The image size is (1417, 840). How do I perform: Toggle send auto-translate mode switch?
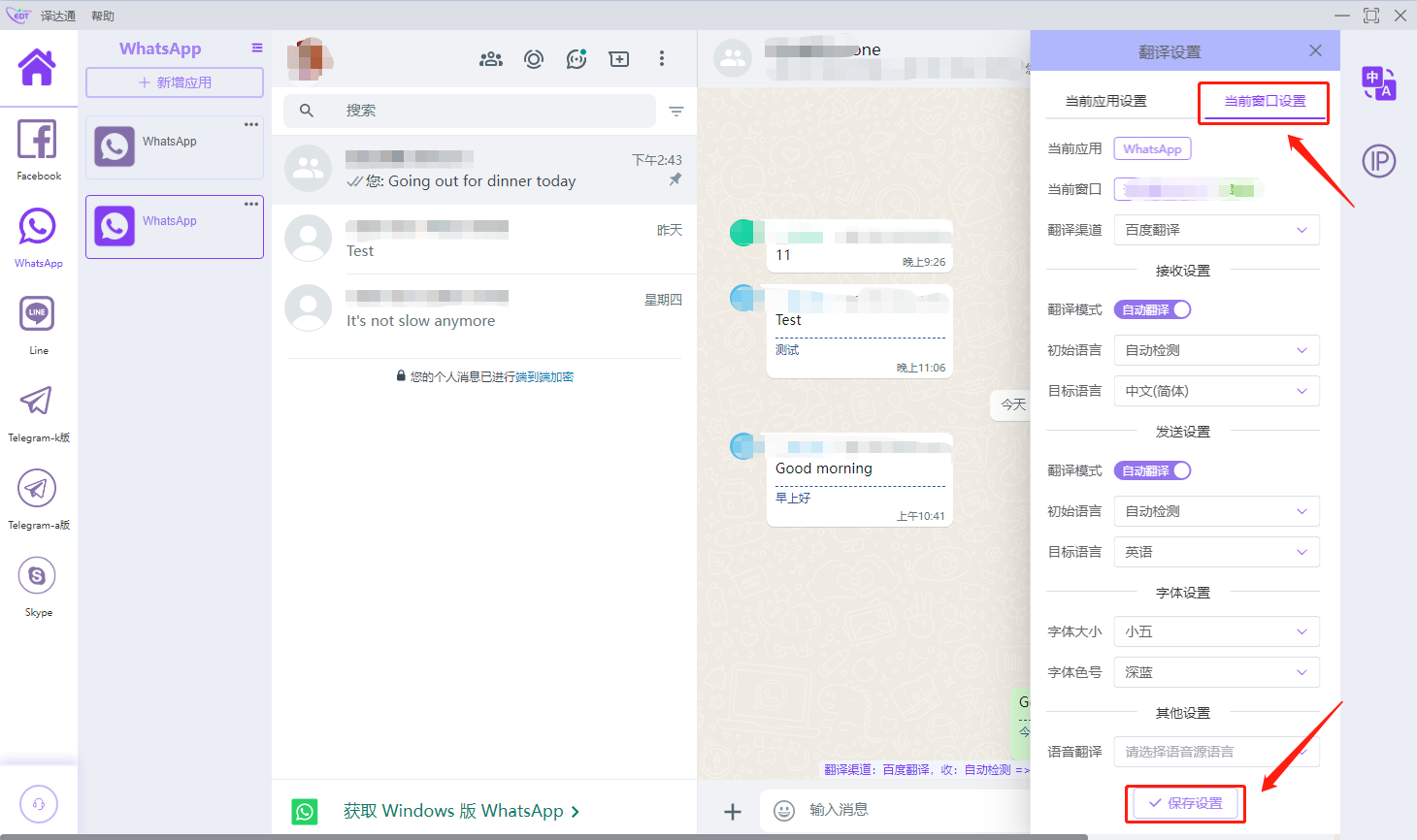1152,470
